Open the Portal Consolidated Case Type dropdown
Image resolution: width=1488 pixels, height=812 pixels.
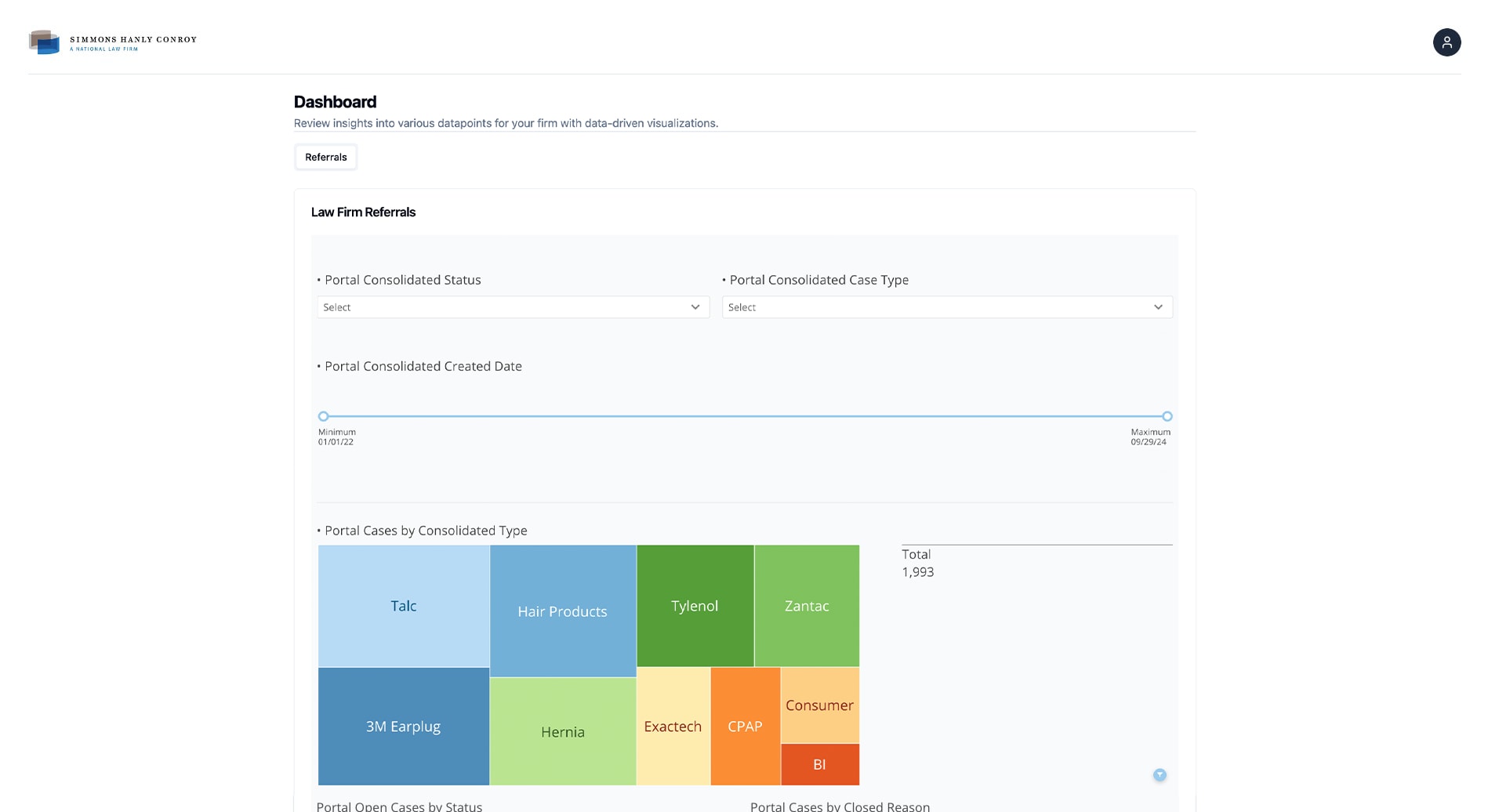(947, 306)
